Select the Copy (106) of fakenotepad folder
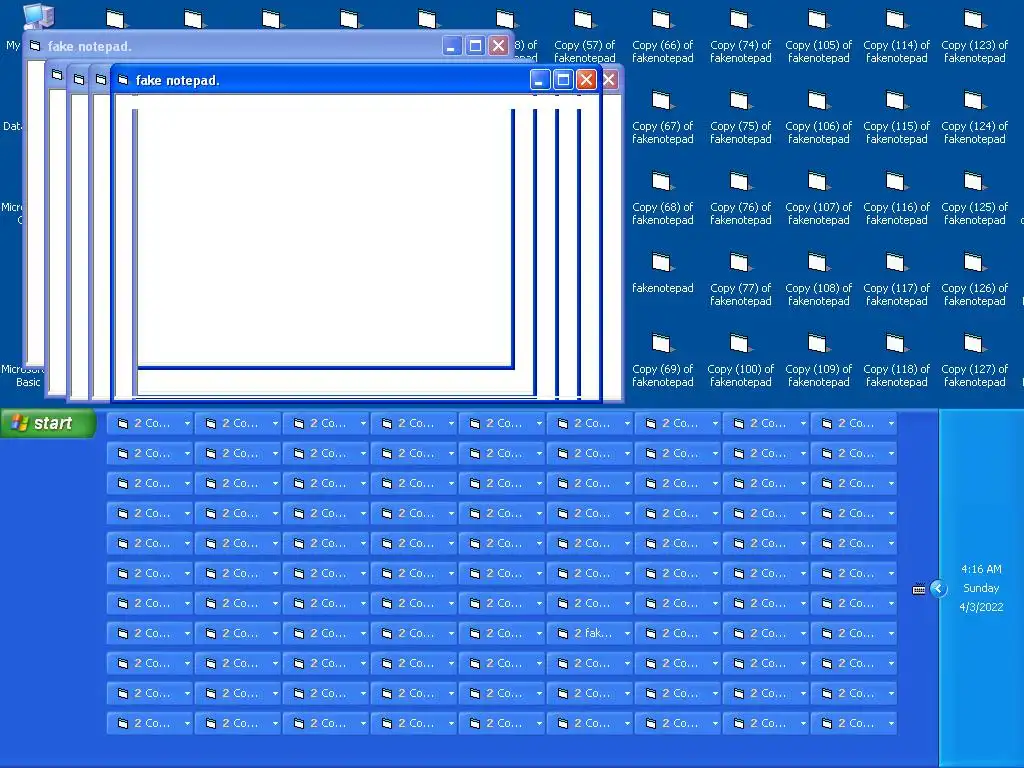The width and height of the screenshot is (1024, 768). pos(818,118)
